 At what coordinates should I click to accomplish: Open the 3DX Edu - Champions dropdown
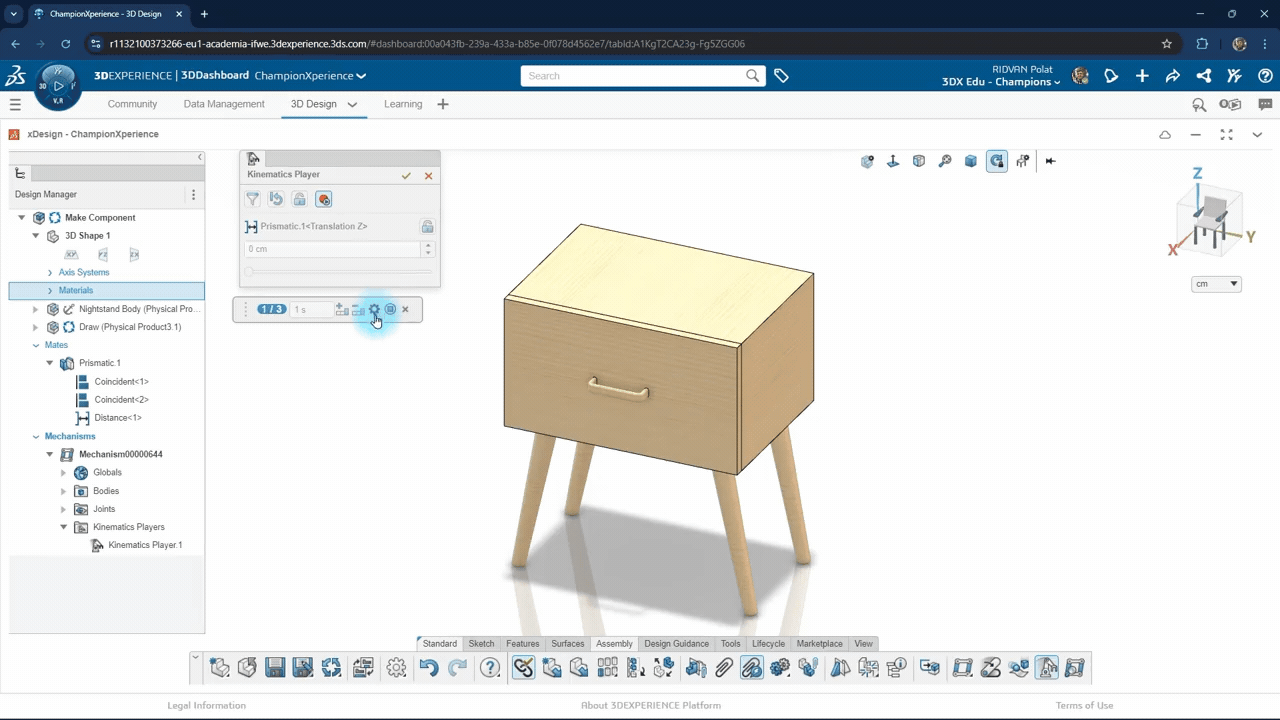coord(1001,82)
